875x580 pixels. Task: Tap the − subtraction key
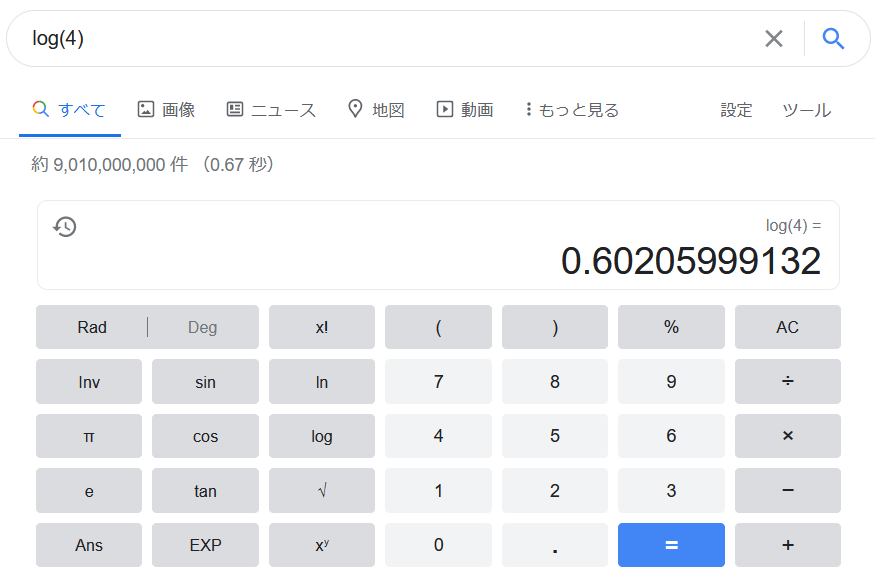coord(787,491)
